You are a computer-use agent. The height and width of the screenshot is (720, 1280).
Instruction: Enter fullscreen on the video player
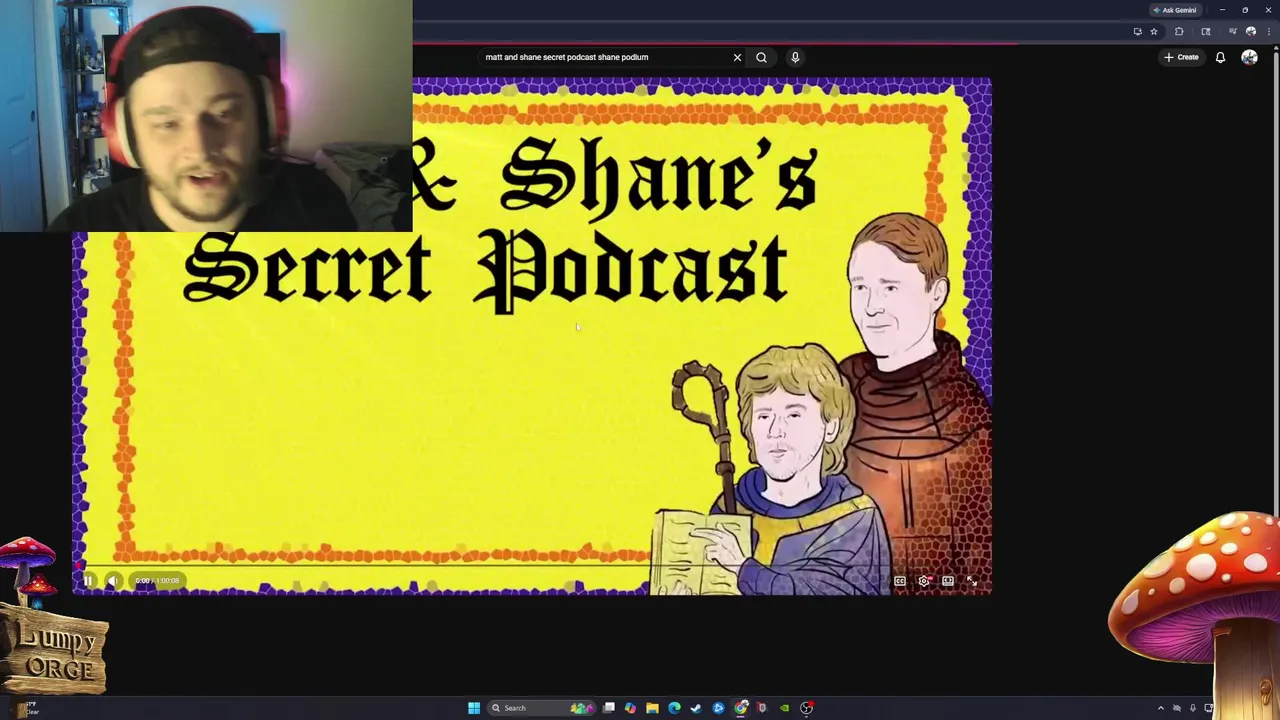coord(971,581)
